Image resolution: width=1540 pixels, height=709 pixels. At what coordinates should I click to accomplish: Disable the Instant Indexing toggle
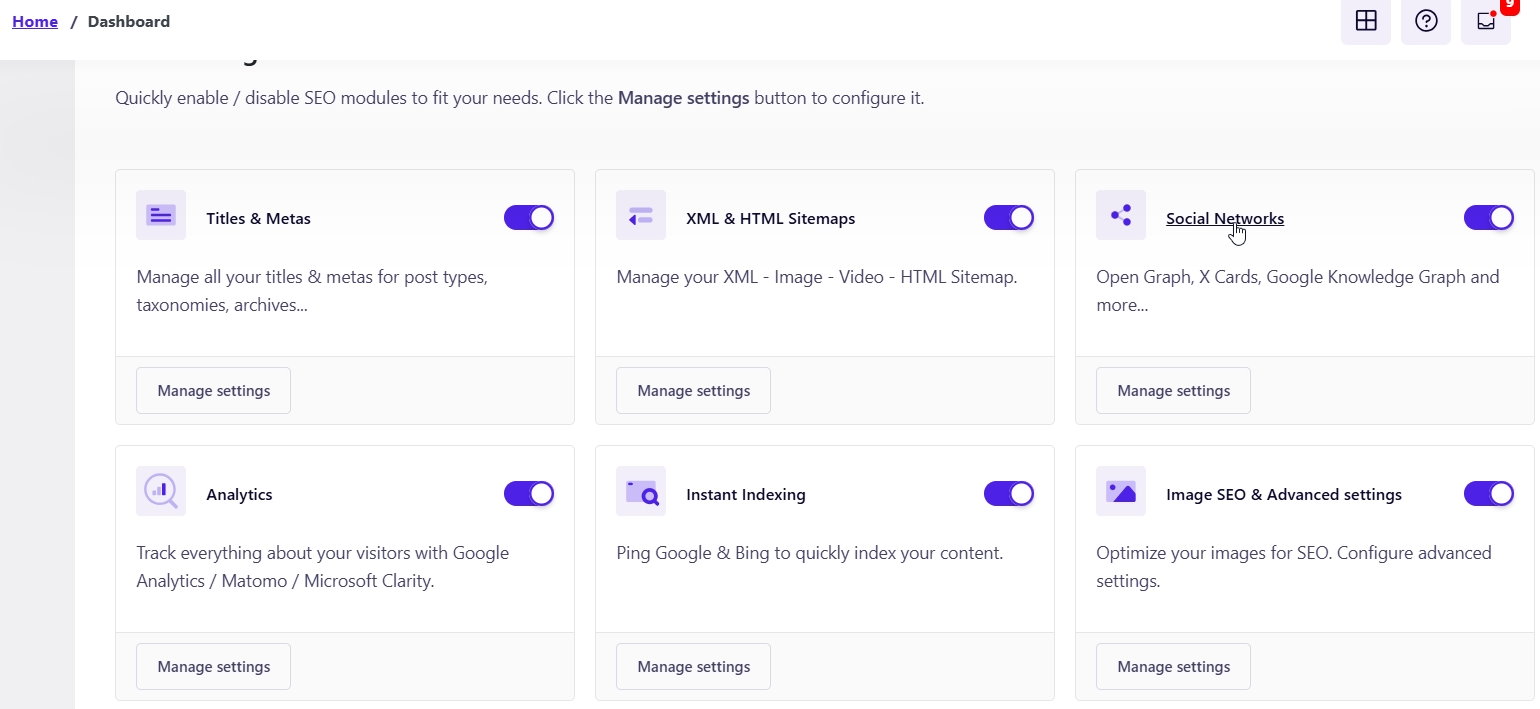click(x=1009, y=494)
